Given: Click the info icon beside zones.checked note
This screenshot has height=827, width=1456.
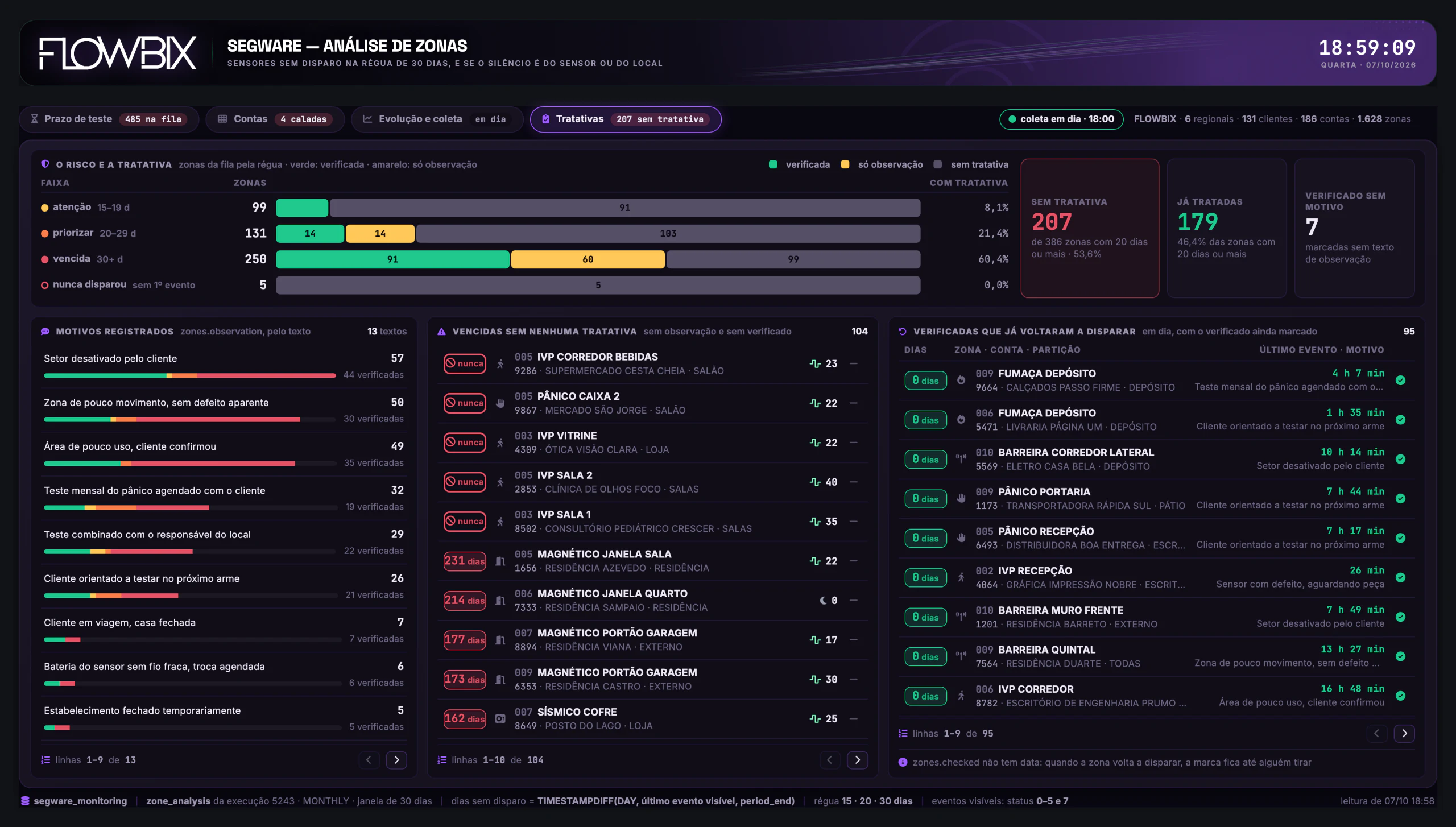Looking at the screenshot, I should coord(903,762).
